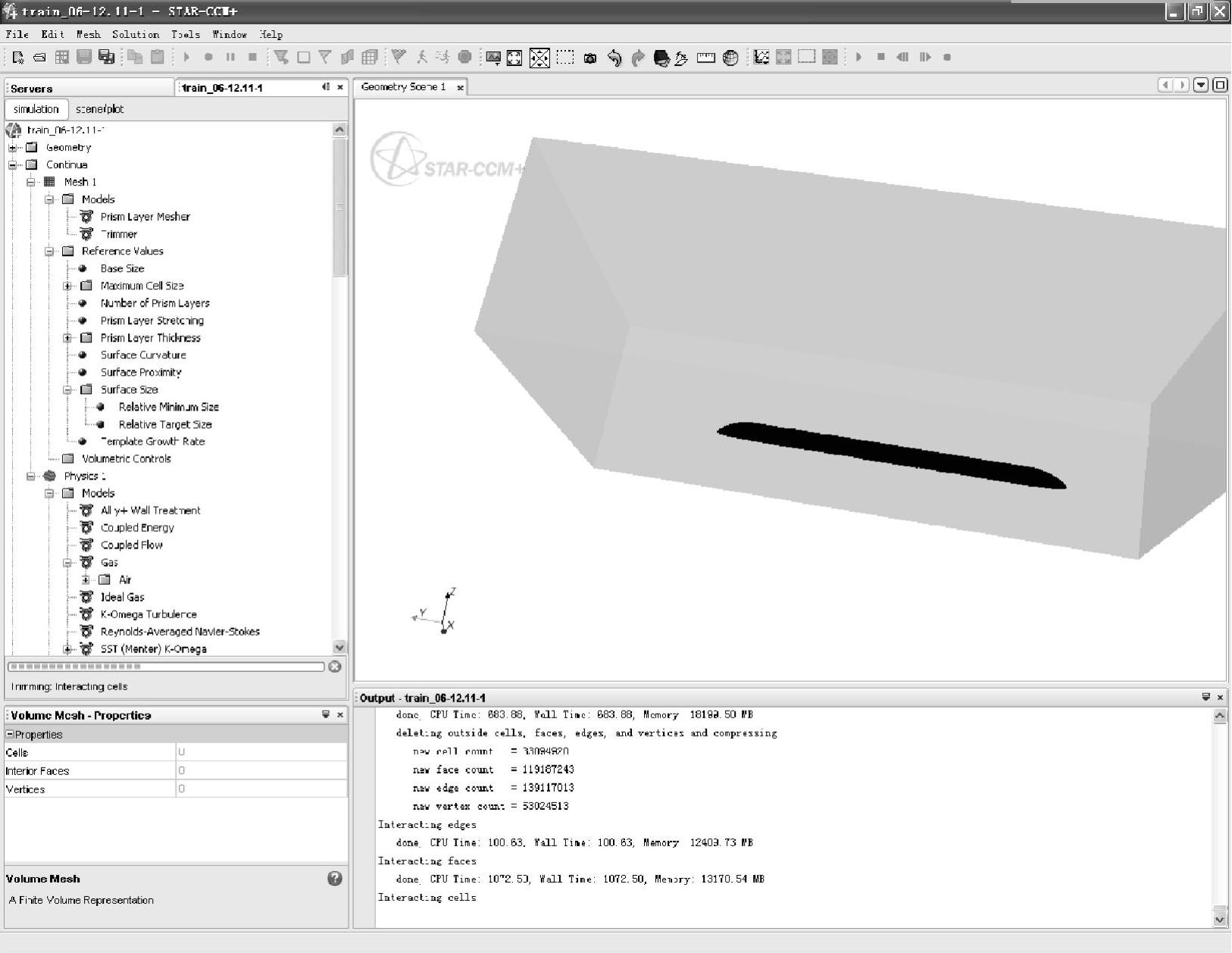Click the animation step-forward icon at toolbar end
Viewport: 1232px width, 953px height.
click(925, 57)
